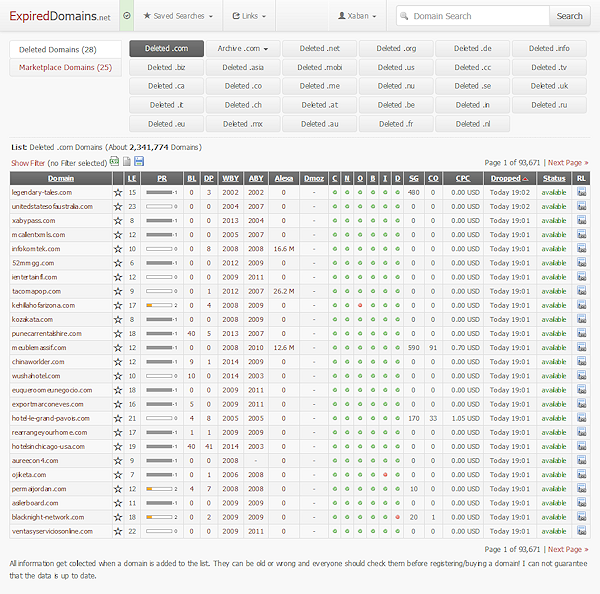Star ventasyserviciosonline.com as favorite
The image size is (600, 594).
118,532
